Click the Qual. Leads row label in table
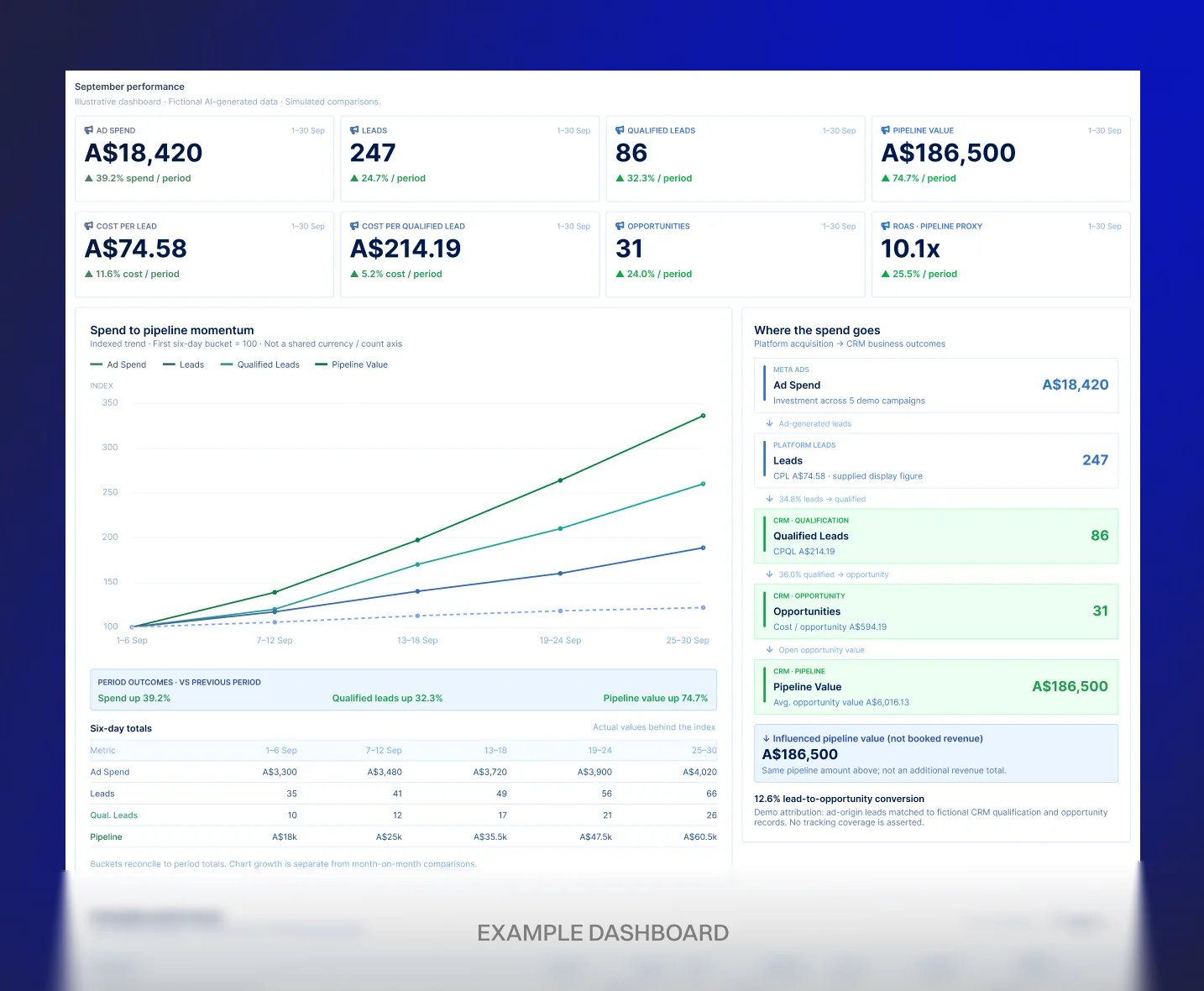The width and height of the screenshot is (1204, 991). coord(114,815)
